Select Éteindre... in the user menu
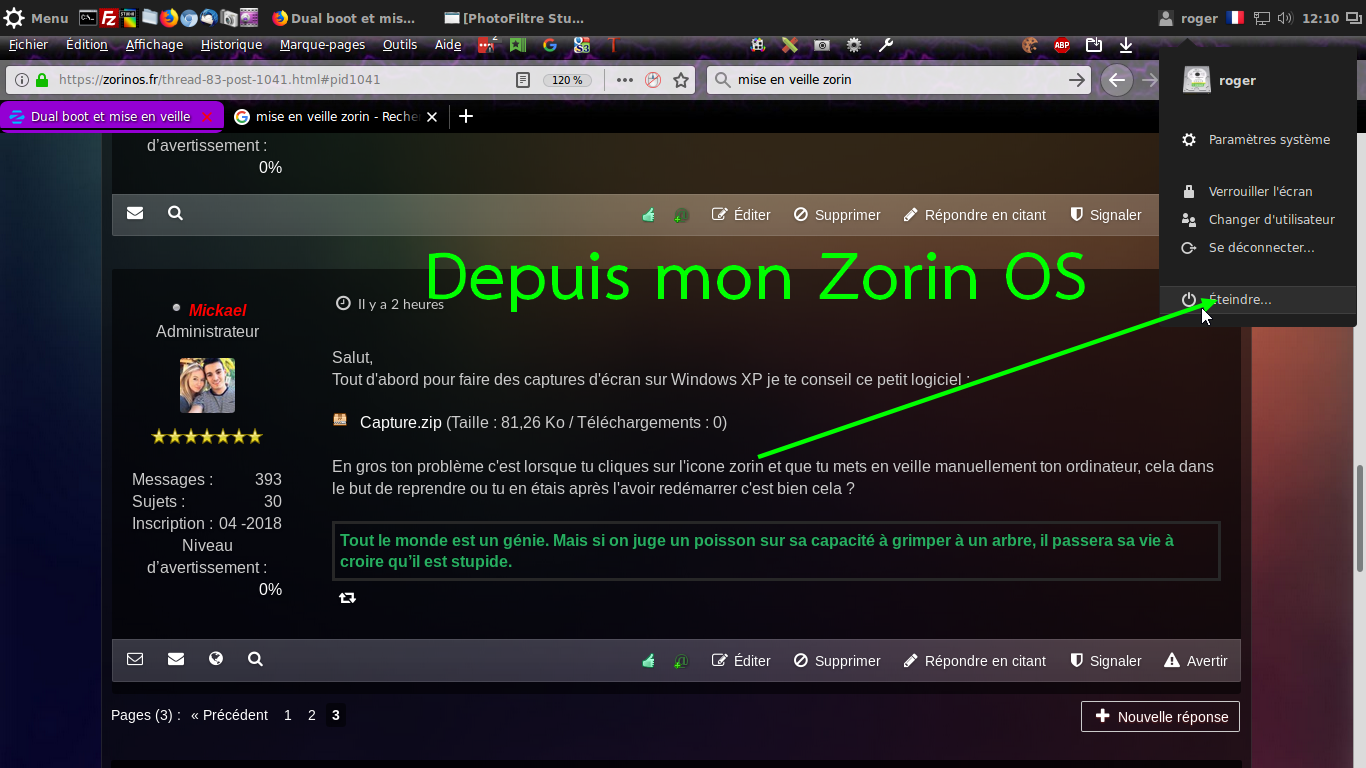The height and width of the screenshot is (768, 1366). tap(1240, 300)
